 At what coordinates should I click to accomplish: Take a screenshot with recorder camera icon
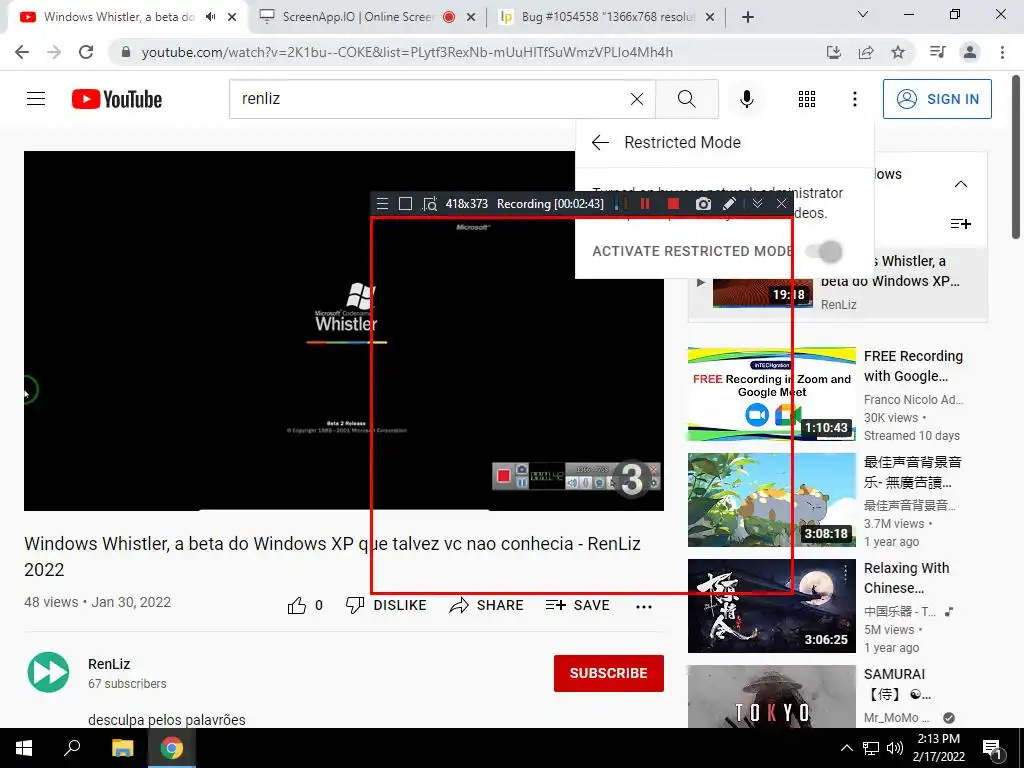tap(703, 204)
